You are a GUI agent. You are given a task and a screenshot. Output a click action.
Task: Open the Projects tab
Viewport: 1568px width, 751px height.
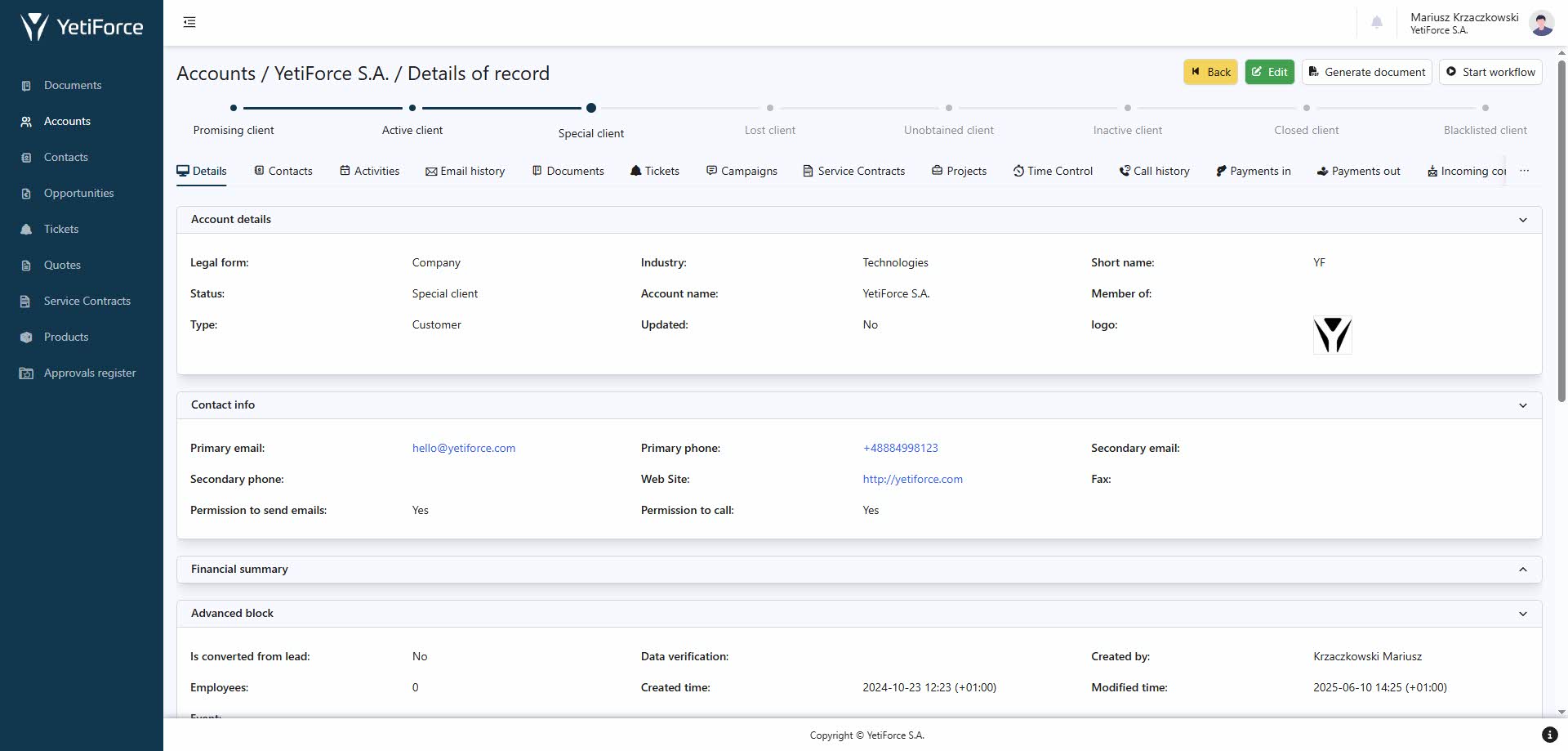[x=959, y=171]
